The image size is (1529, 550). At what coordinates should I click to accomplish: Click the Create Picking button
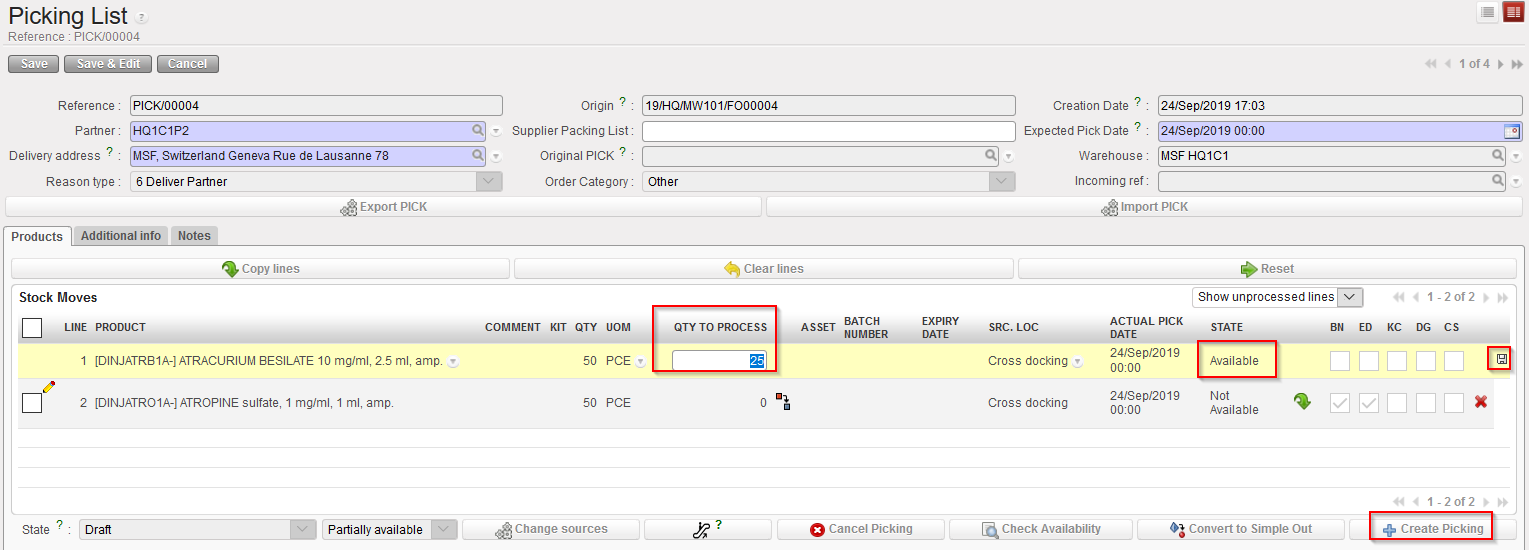coord(1431,529)
